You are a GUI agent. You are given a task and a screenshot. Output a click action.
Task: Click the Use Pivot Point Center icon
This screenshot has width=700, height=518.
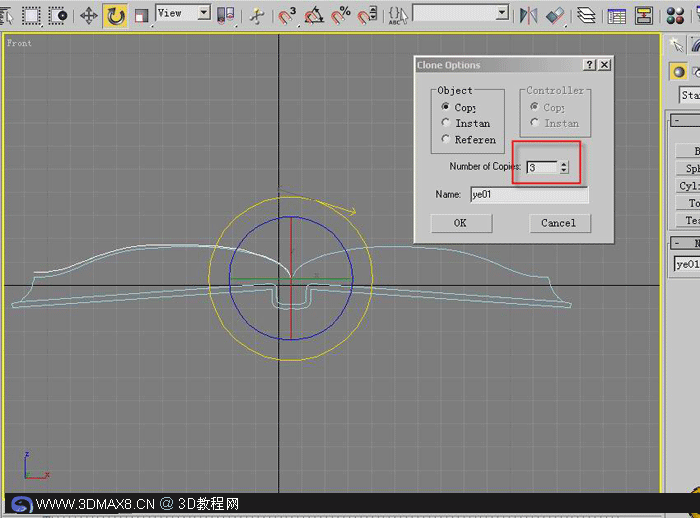click(x=225, y=15)
